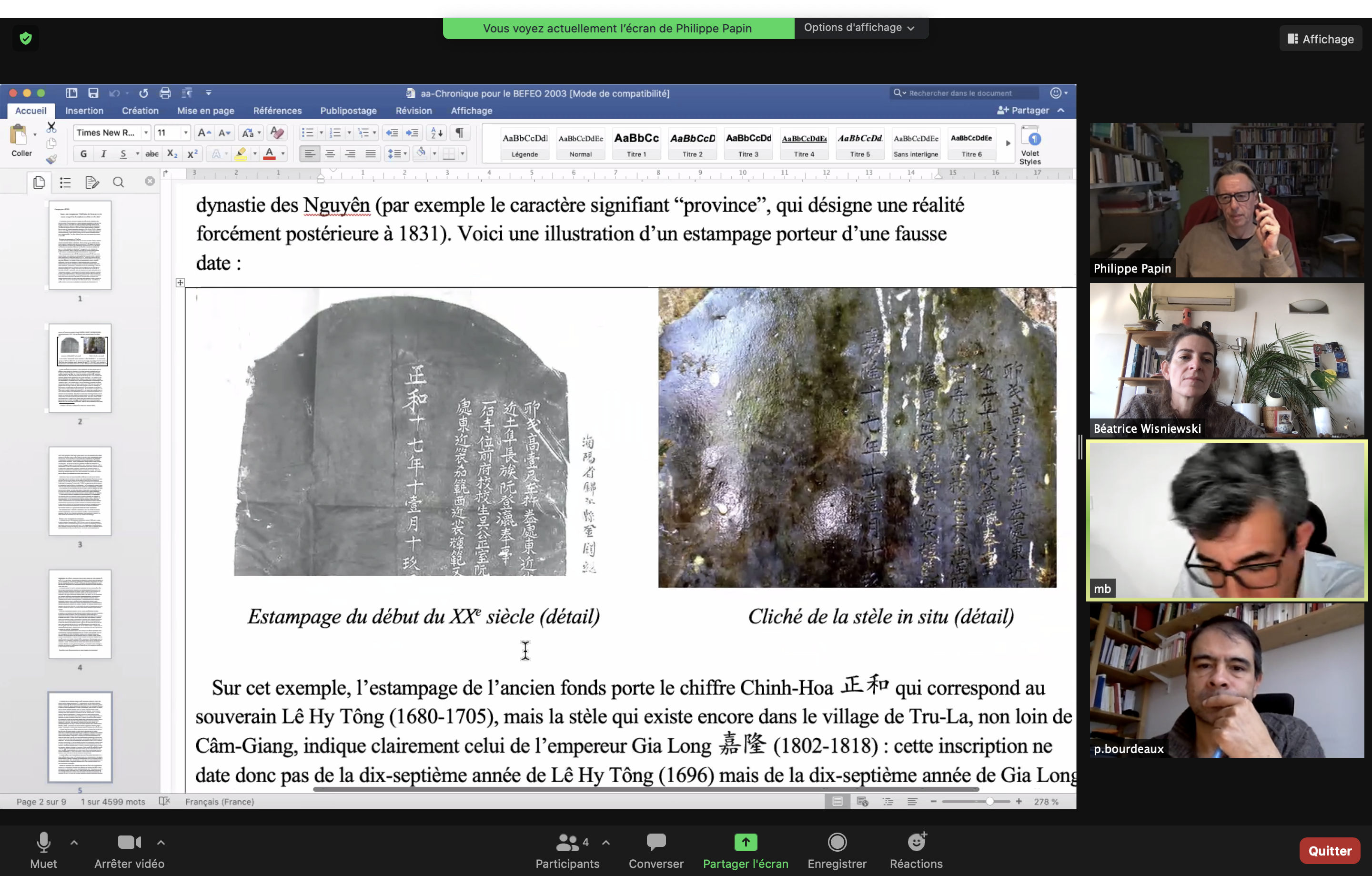Click the green encryption shield icon
1372x876 pixels.
pos(26,38)
